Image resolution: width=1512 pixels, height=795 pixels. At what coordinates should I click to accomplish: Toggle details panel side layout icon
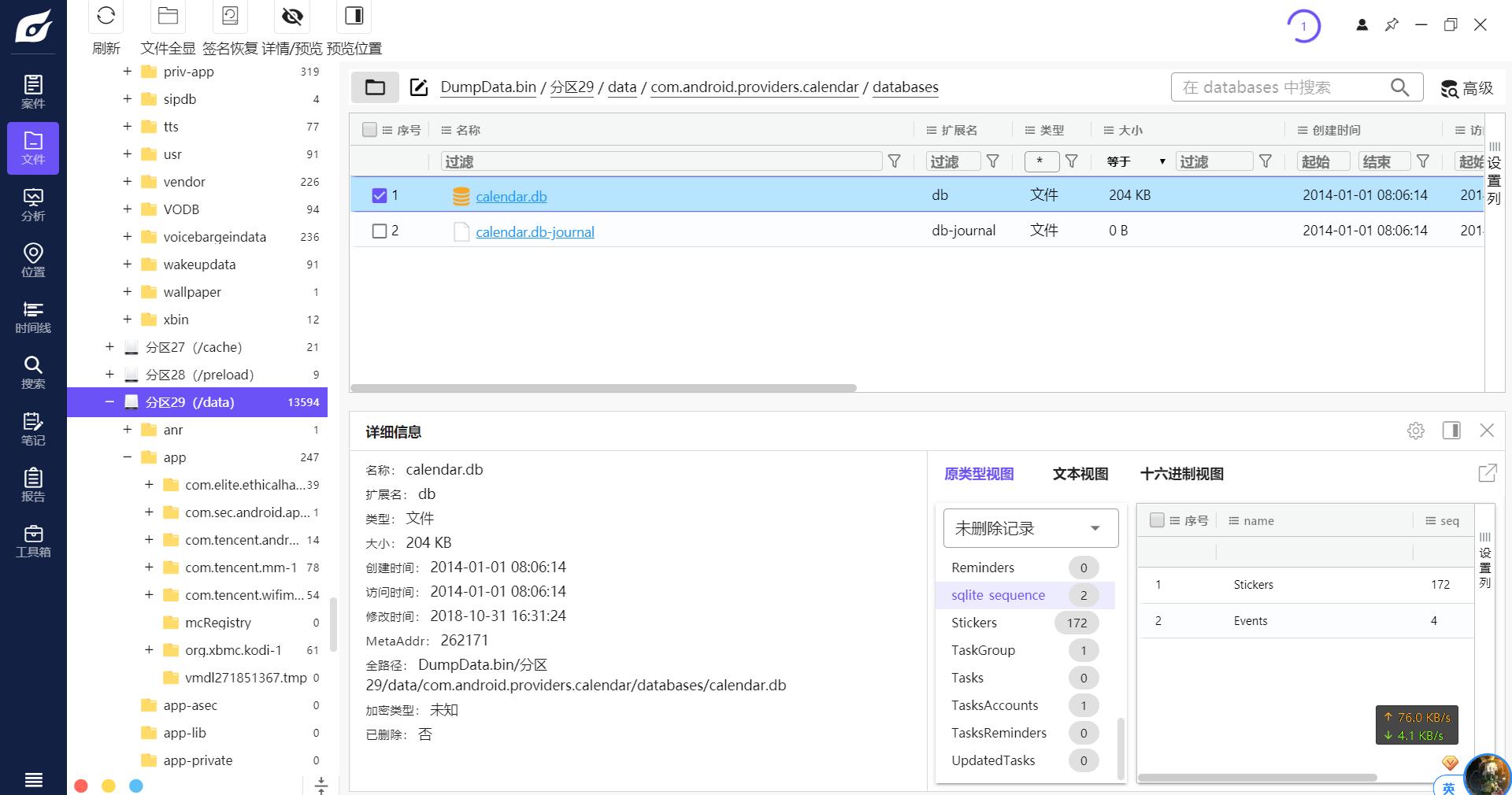pyautogui.click(x=1451, y=431)
